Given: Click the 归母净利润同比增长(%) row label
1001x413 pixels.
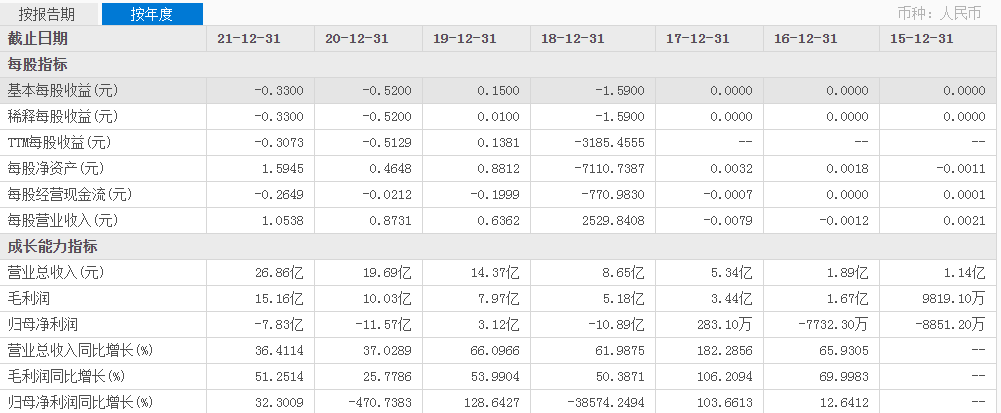Looking at the screenshot, I should 79,402.
